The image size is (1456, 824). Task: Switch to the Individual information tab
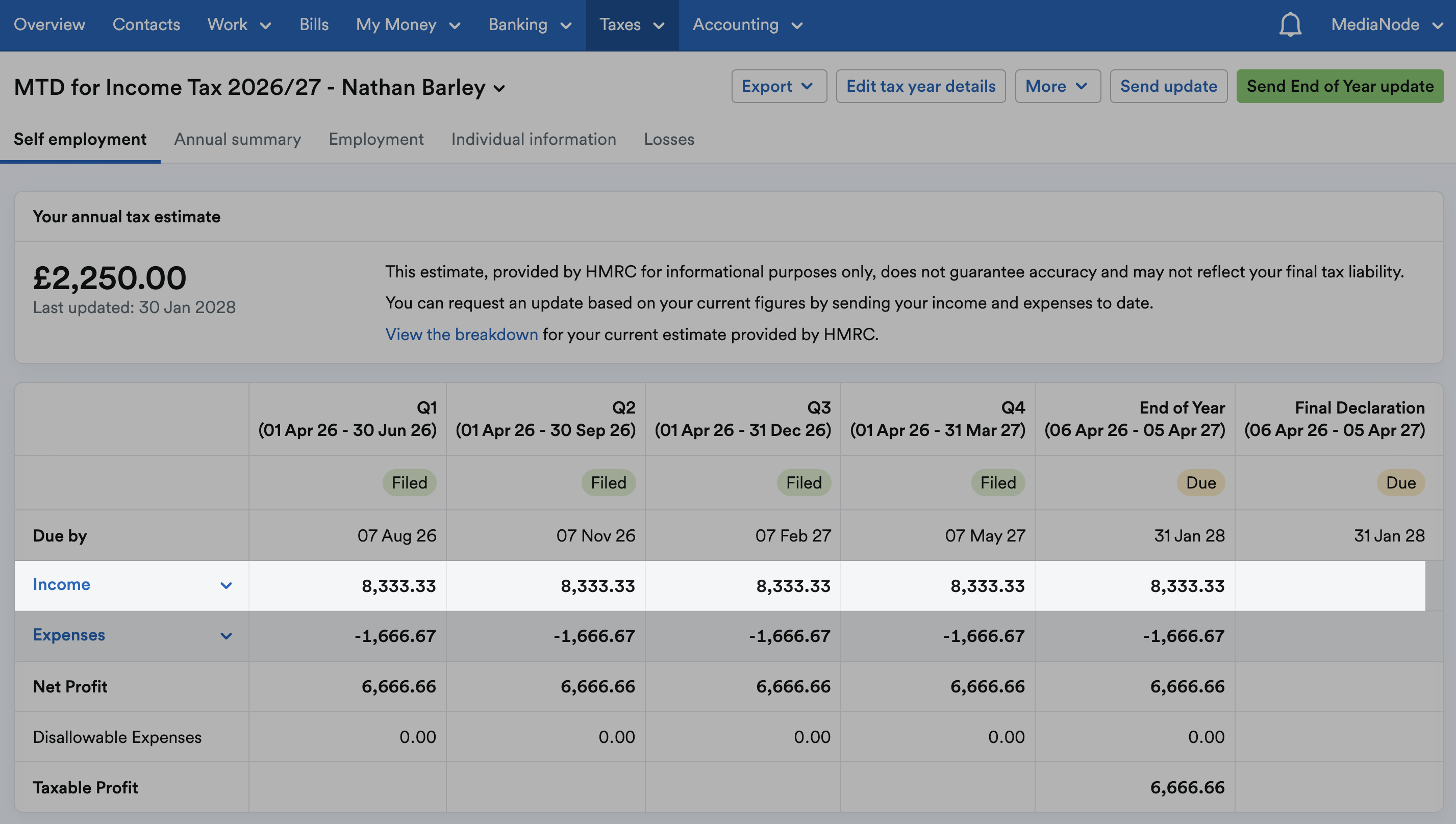coord(533,139)
